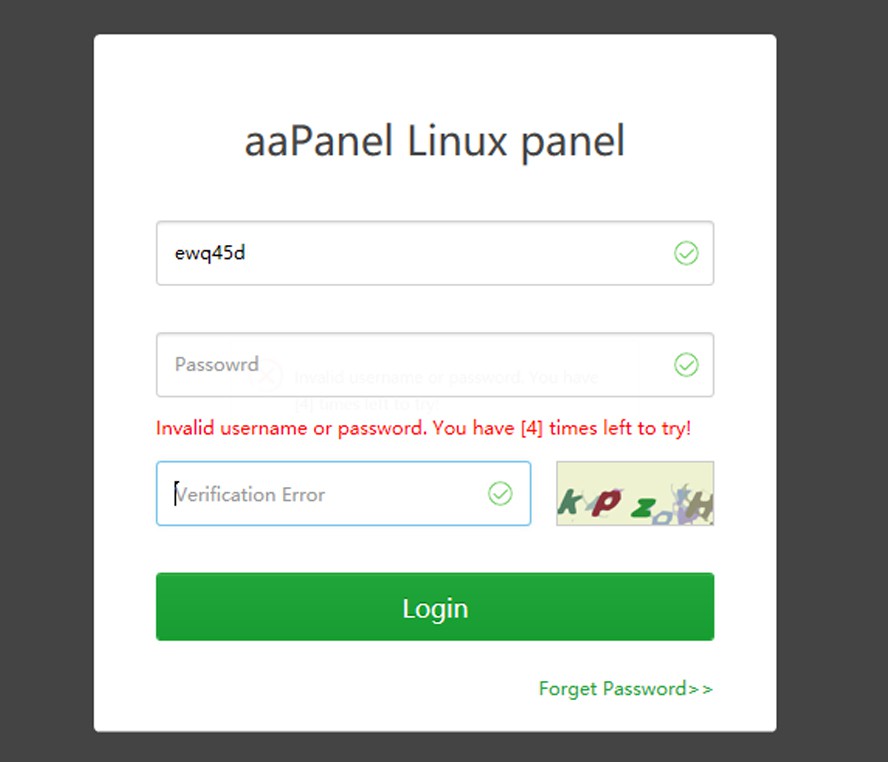Click the green checkmark in verification field
This screenshot has width=888, height=762.
pos(500,493)
